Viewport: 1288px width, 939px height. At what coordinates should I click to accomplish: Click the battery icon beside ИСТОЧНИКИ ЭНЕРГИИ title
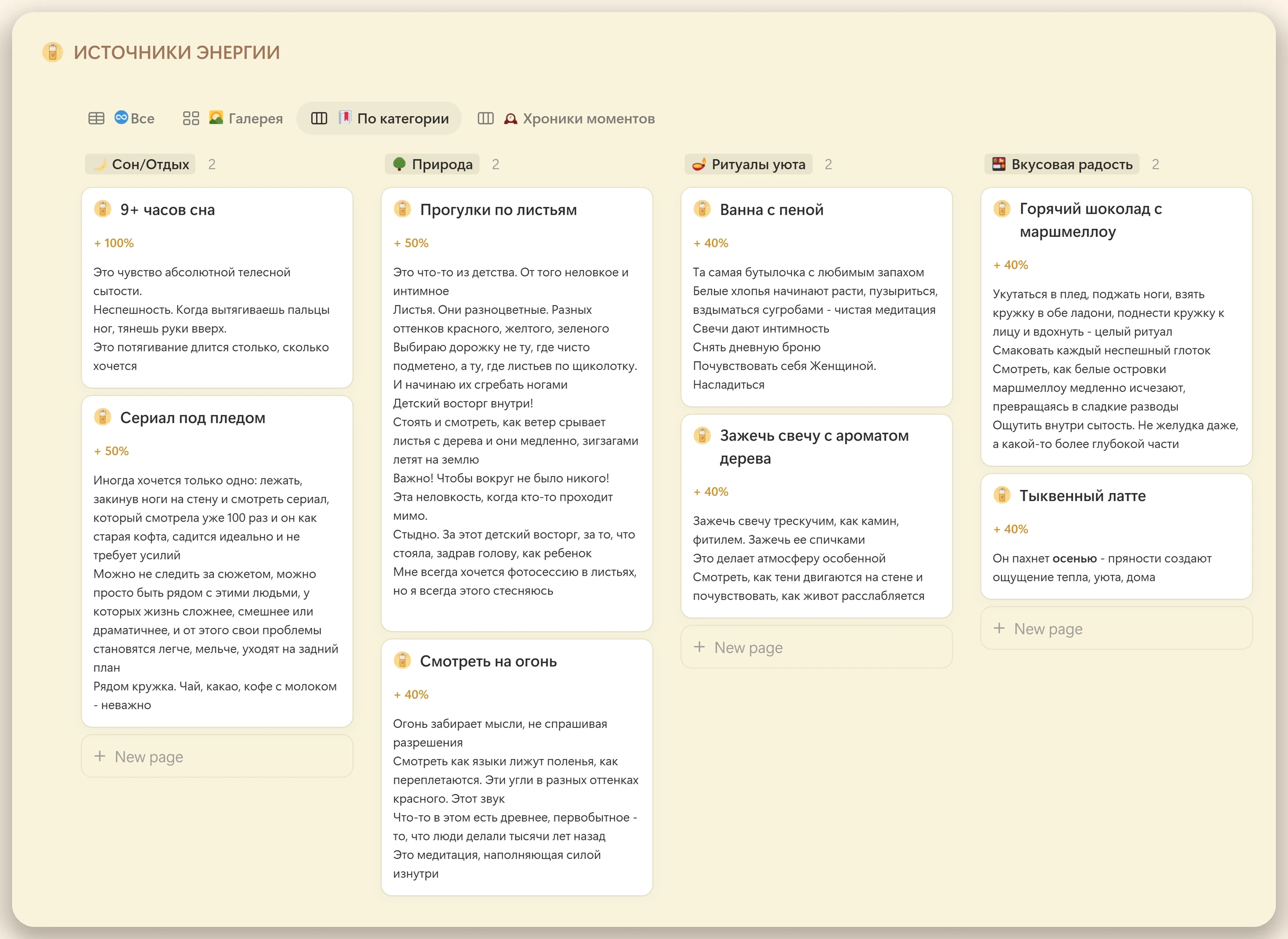click(52, 52)
